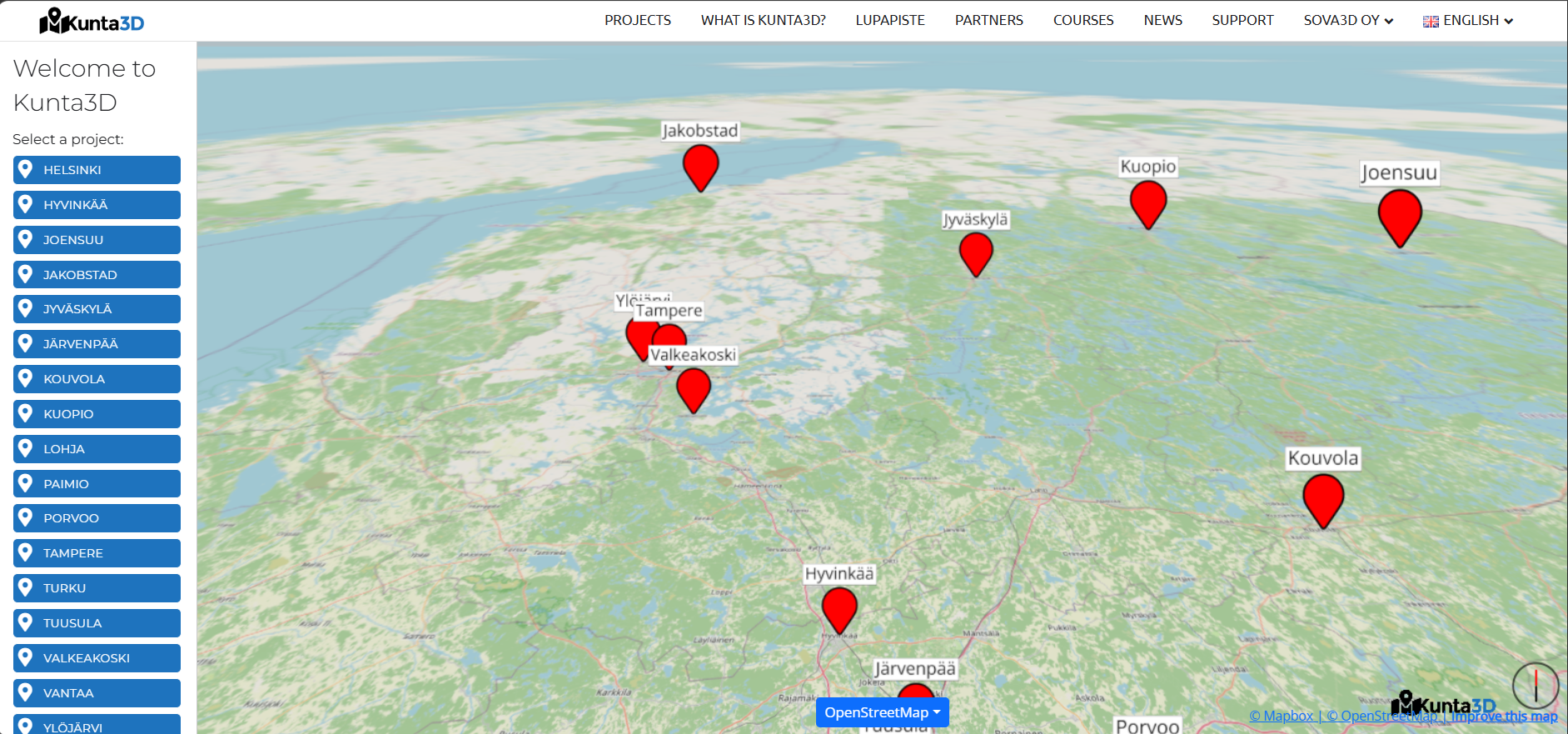
Task: Click the Kouvola map label
Action: [x=1323, y=458]
